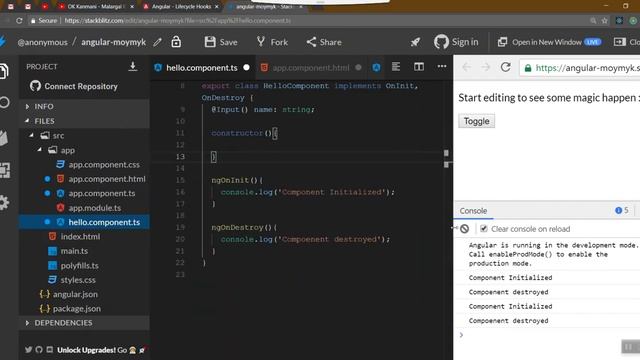The height and width of the screenshot is (360, 640).
Task: Expand the DEPENDENCIES section
Action: [x=84, y=323]
